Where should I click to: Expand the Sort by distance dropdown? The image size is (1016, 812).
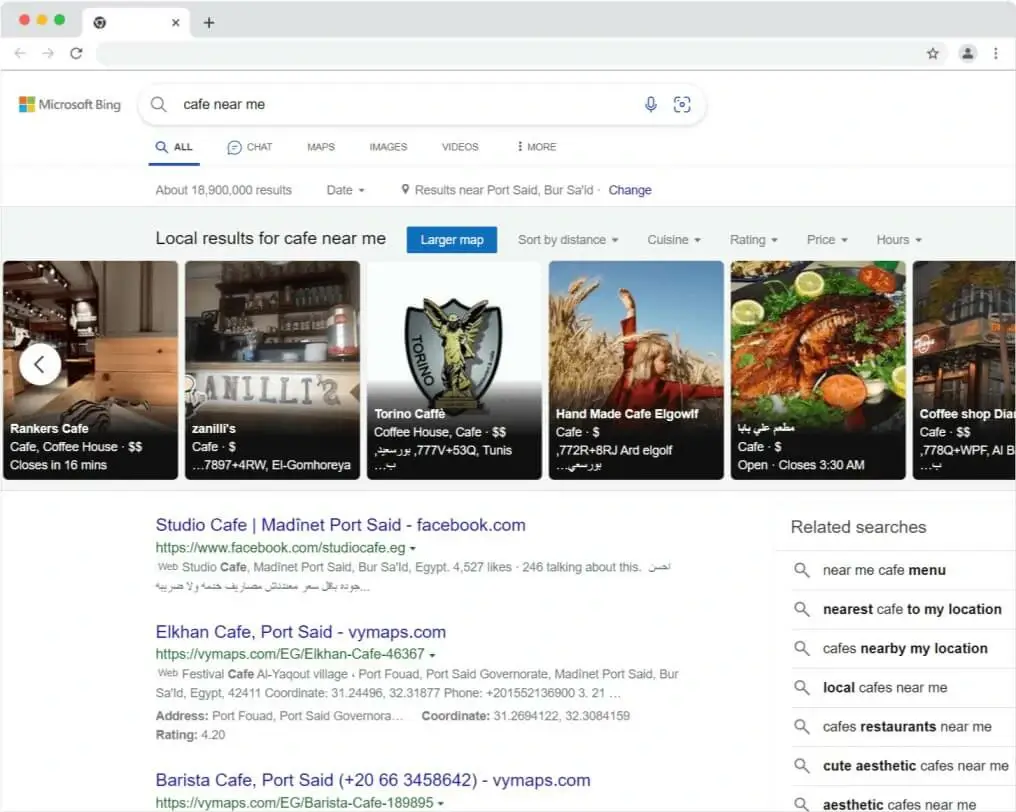568,239
